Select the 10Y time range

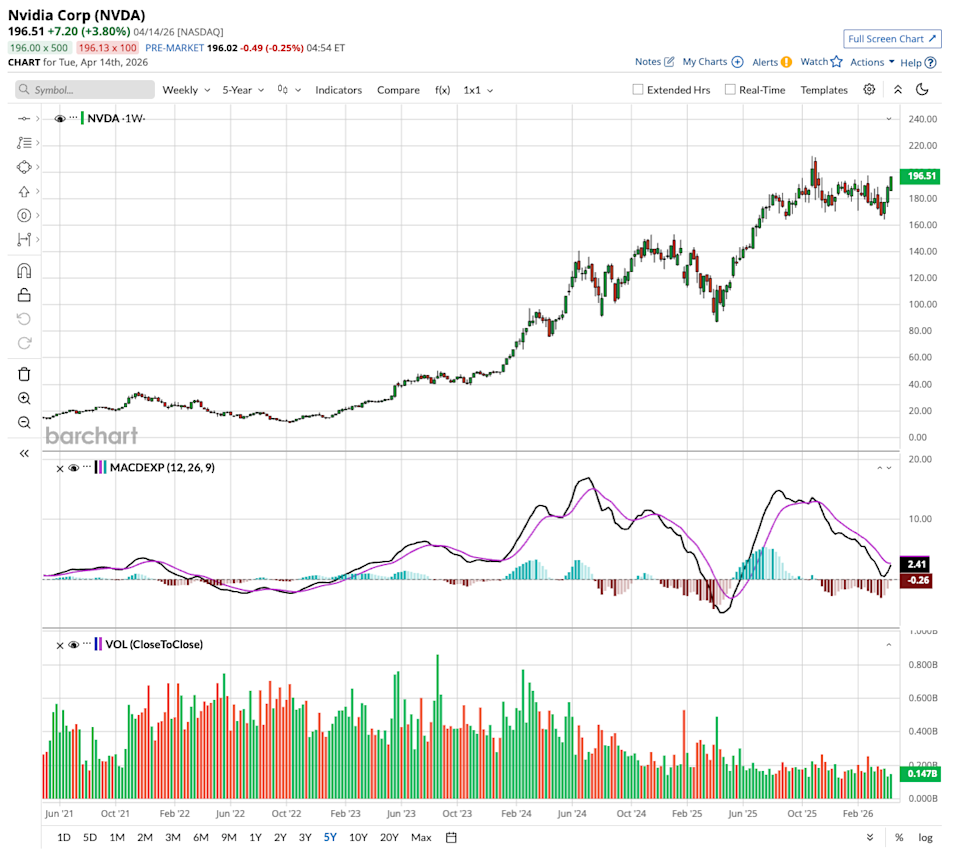tap(358, 837)
